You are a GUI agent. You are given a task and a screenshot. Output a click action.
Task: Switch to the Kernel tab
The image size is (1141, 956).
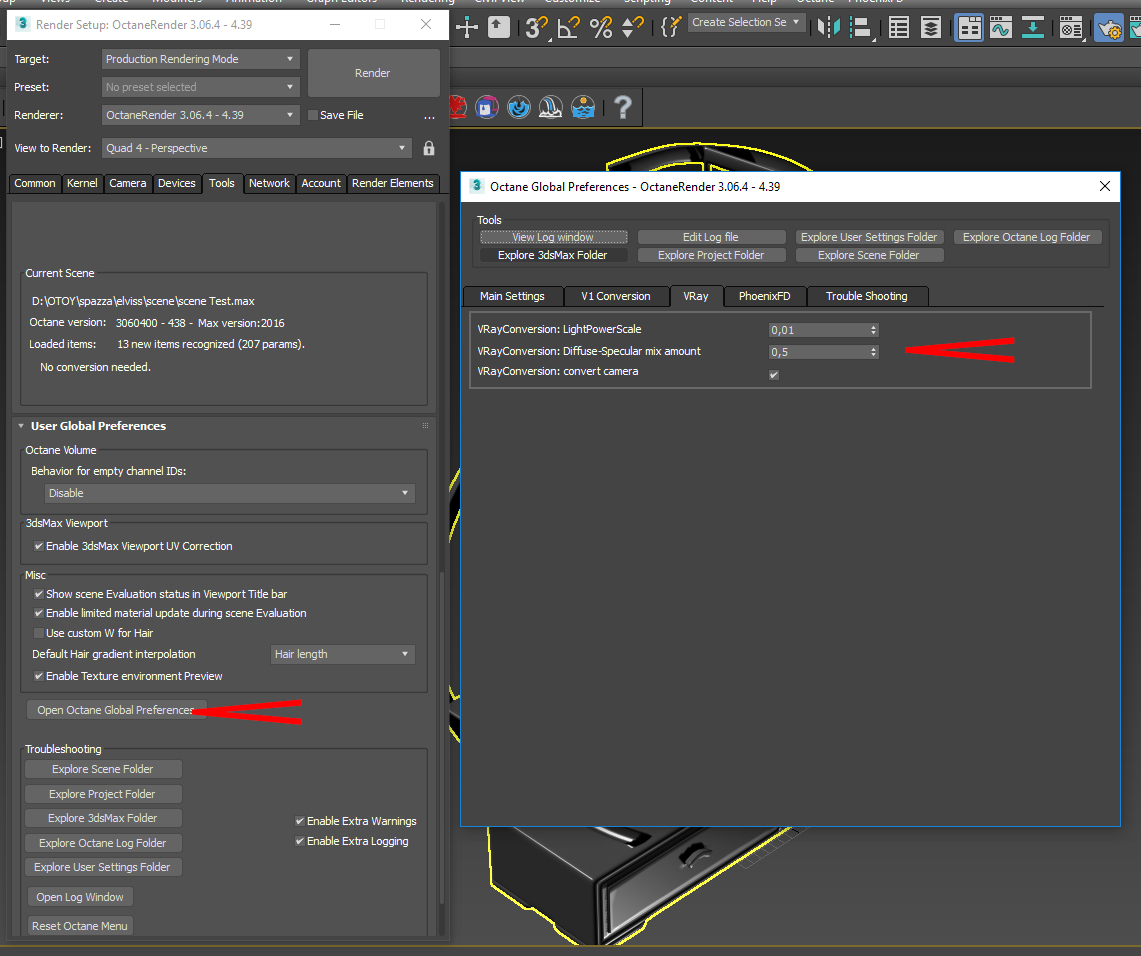(82, 183)
